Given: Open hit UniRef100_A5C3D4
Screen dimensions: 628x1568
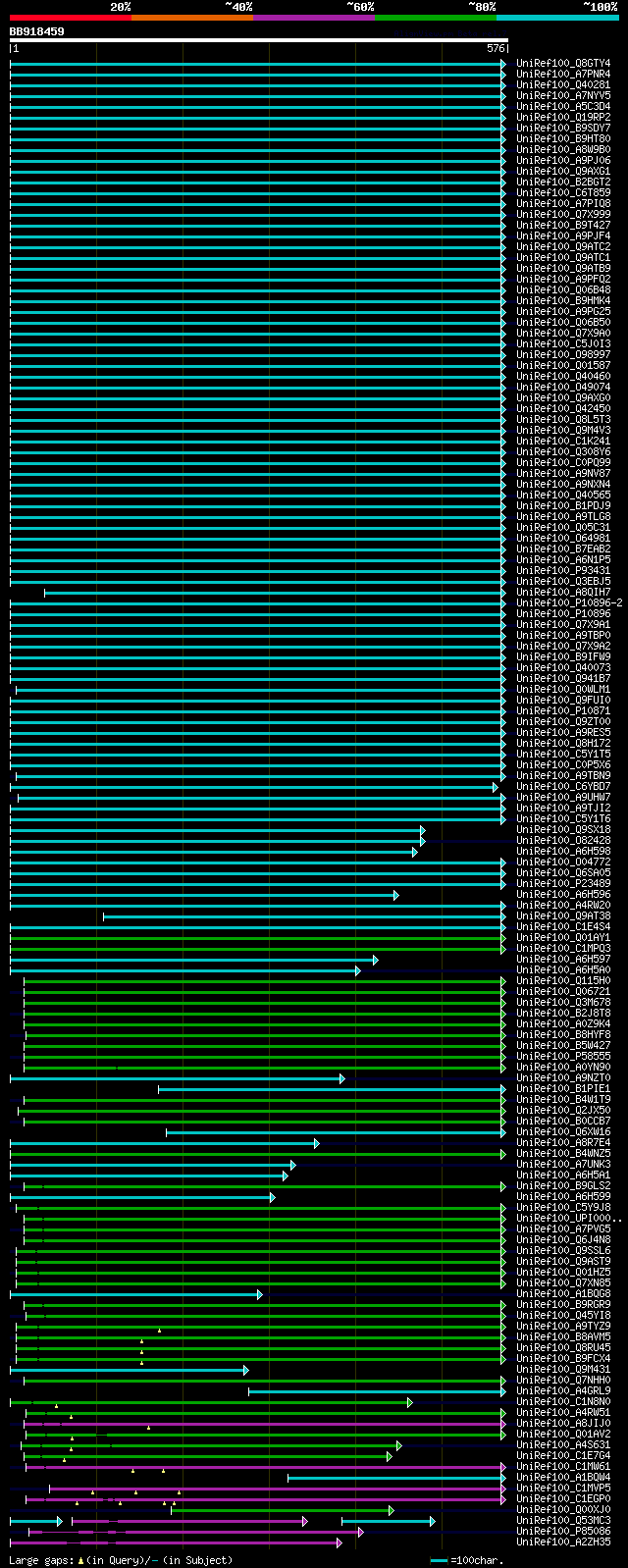Looking at the screenshot, I should tap(563, 107).
